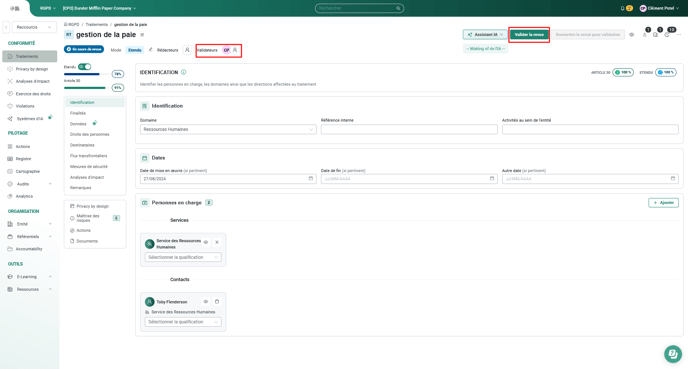Expand the Ressources sidebar item
This screenshot has height=369, width=688.
[29, 290]
